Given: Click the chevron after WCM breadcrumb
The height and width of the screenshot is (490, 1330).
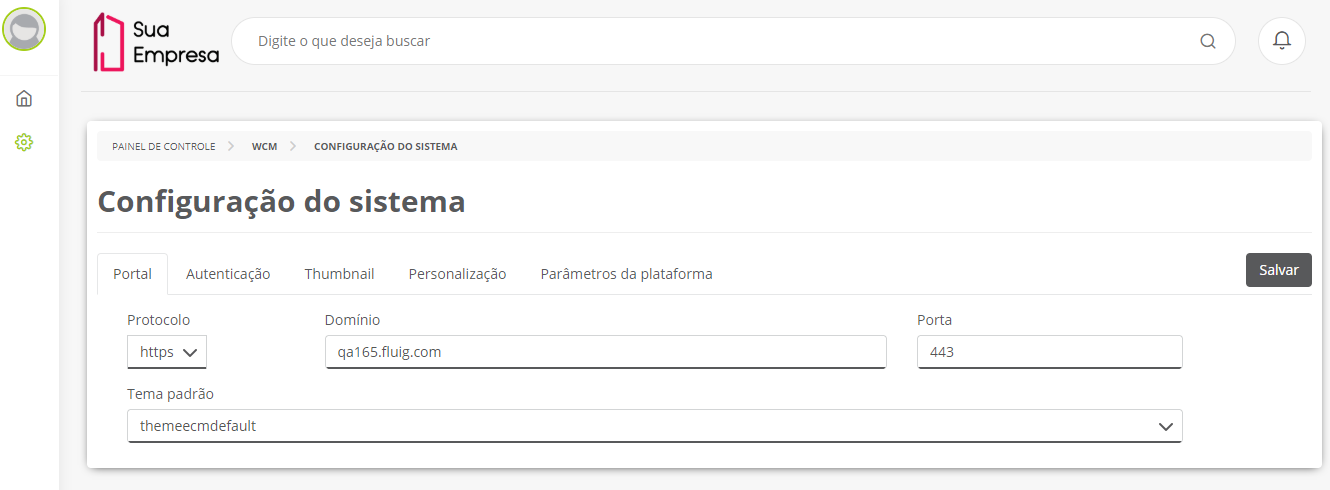Looking at the screenshot, I should tap(293, 146).
